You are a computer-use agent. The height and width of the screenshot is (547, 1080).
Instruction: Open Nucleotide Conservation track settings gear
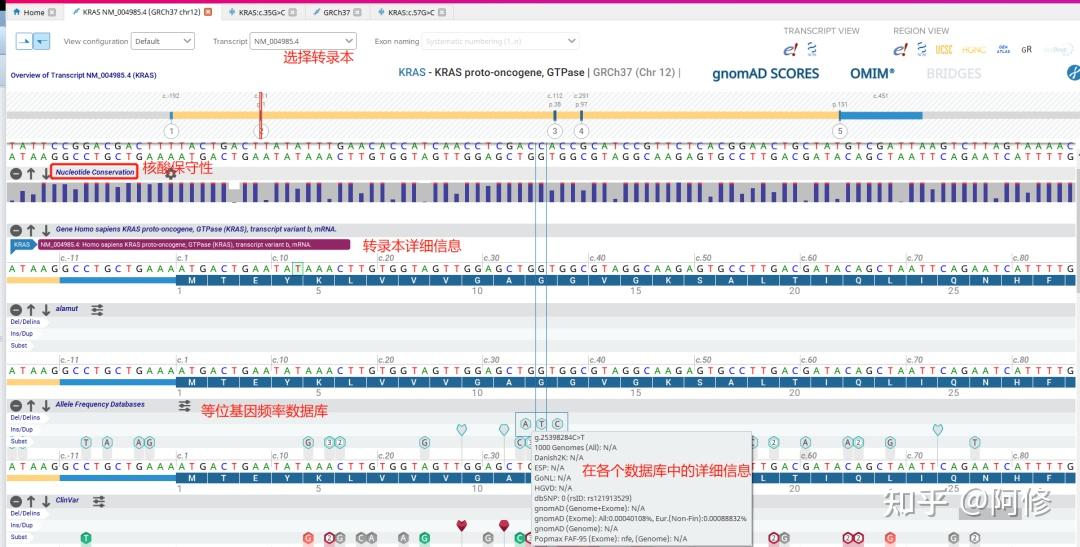pos(170,173)
